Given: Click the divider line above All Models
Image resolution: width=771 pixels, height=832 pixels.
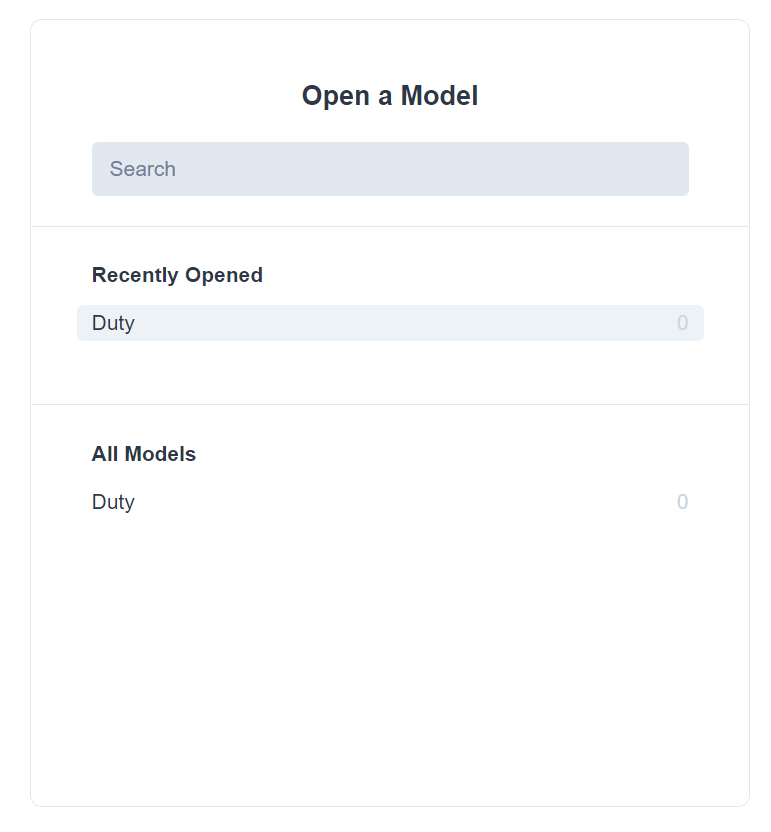Looking at the screenshot, I should coord(390,404).
